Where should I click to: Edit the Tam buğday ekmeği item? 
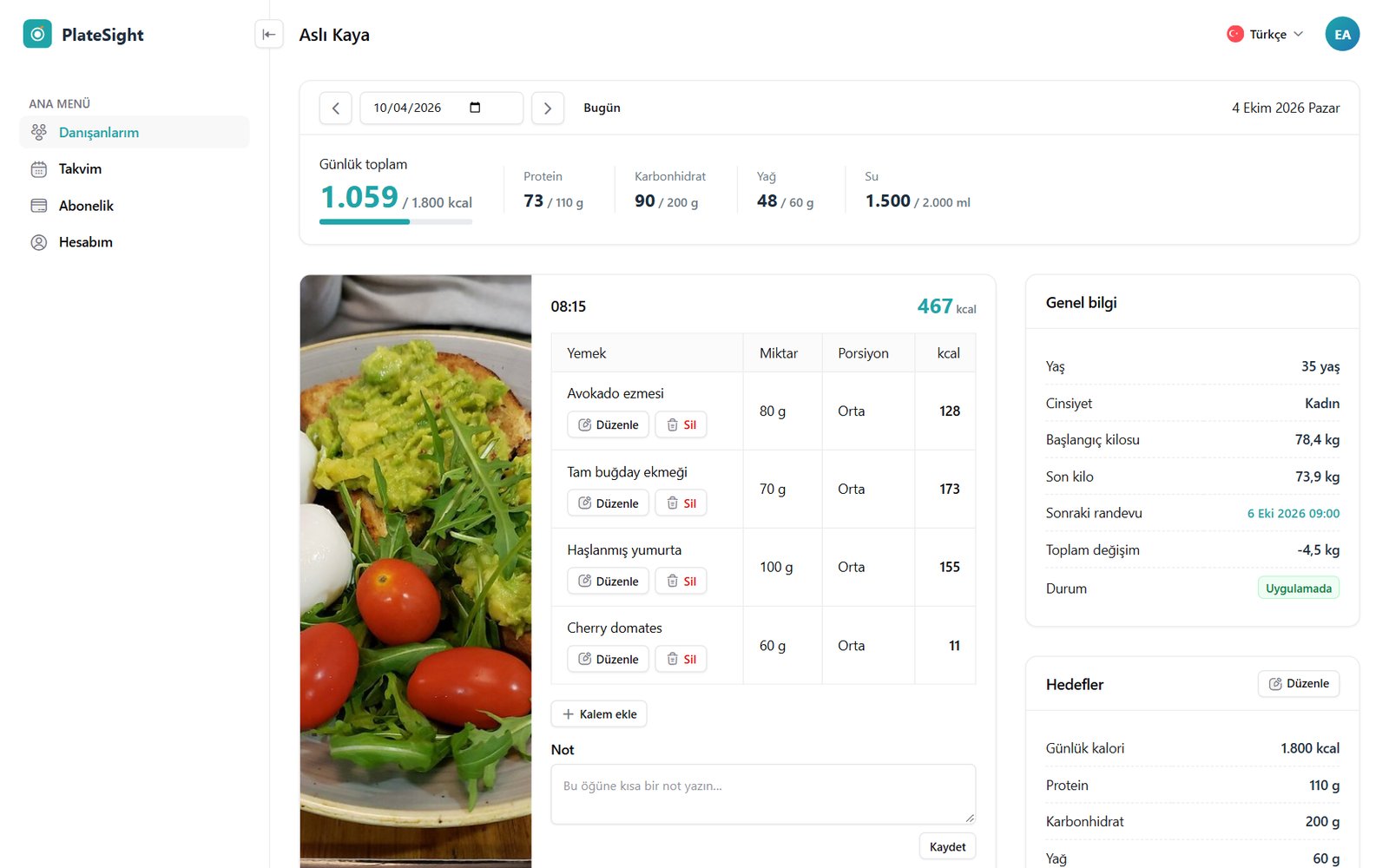(608, 503)
